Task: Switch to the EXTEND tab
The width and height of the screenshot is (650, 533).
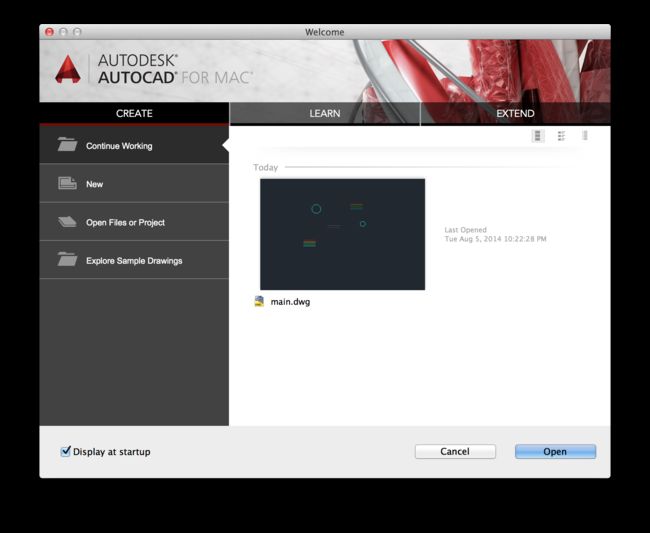Action: coord(515,114)
